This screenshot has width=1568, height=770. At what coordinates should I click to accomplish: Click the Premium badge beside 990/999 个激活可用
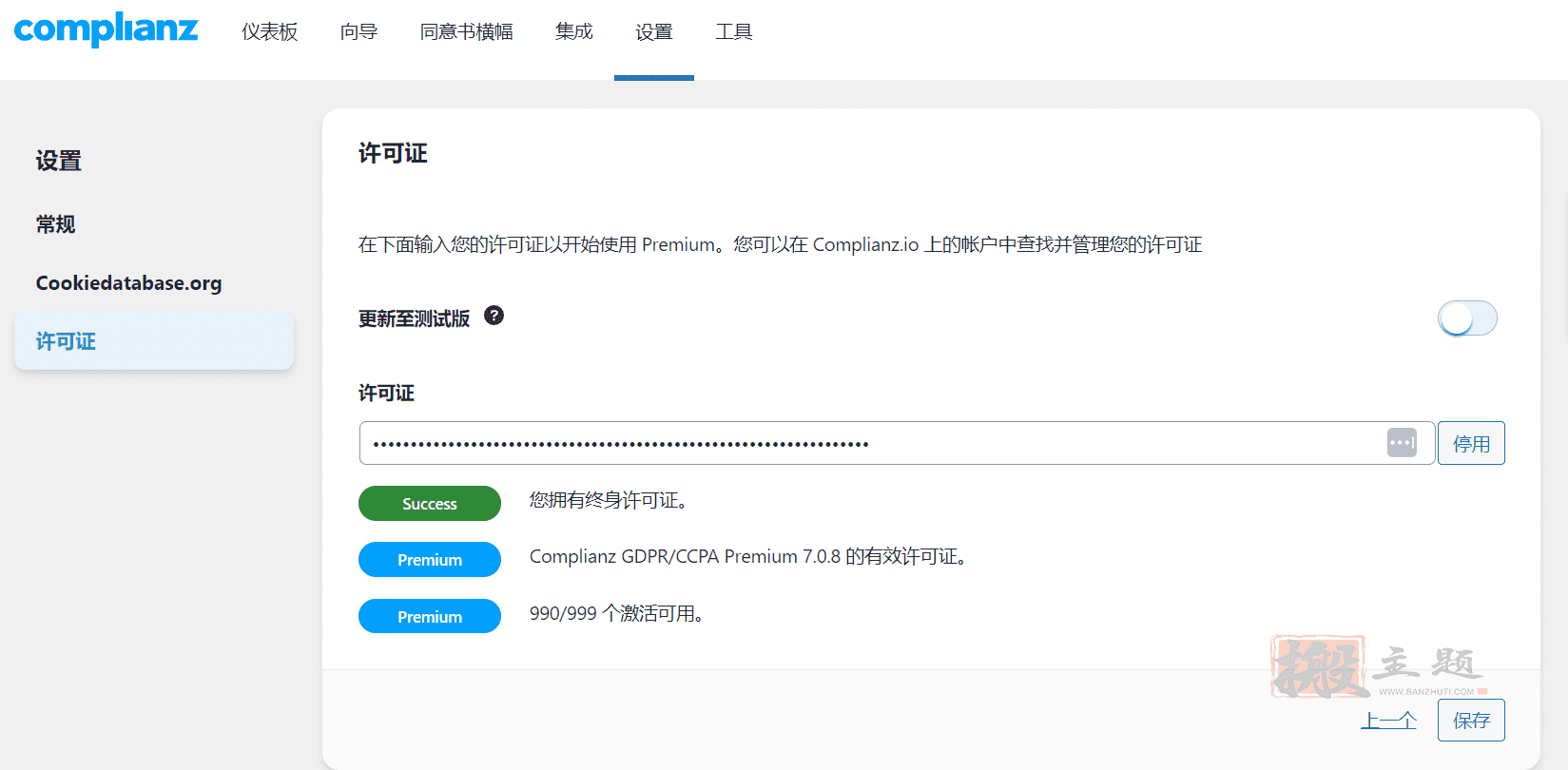[430, 616]
